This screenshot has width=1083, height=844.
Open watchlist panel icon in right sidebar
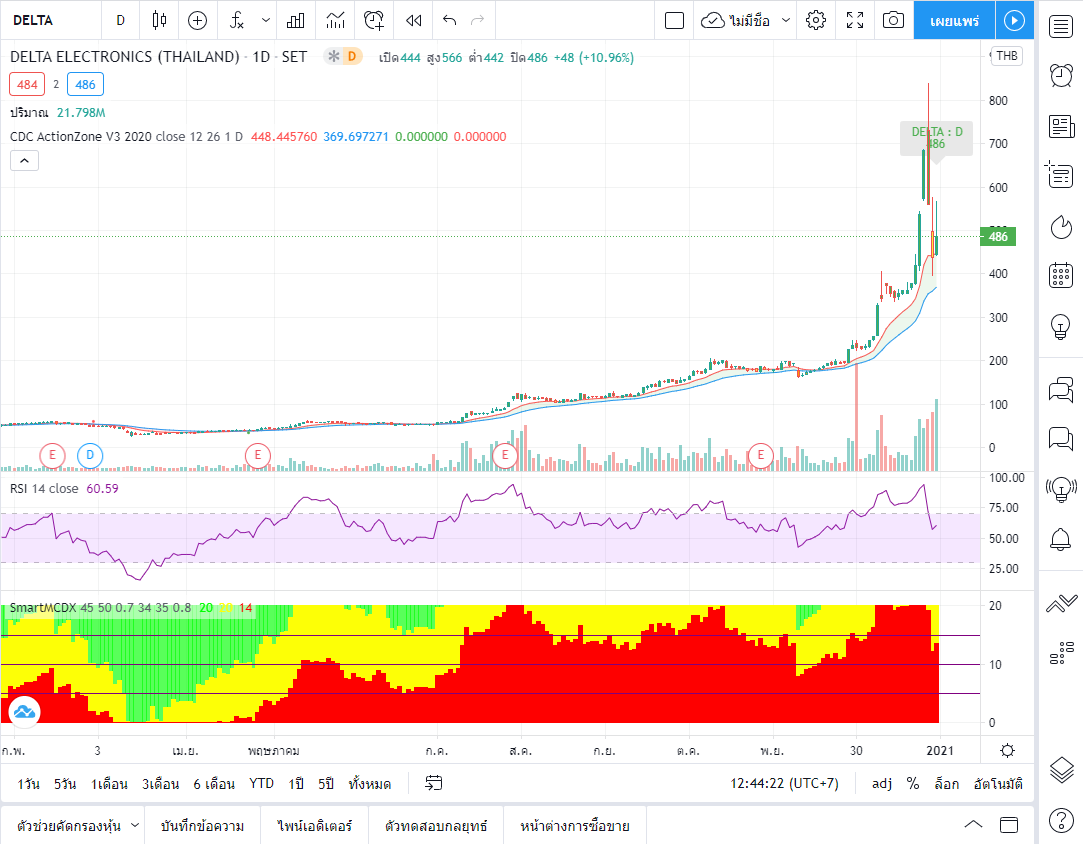[x=1061, y=26]
